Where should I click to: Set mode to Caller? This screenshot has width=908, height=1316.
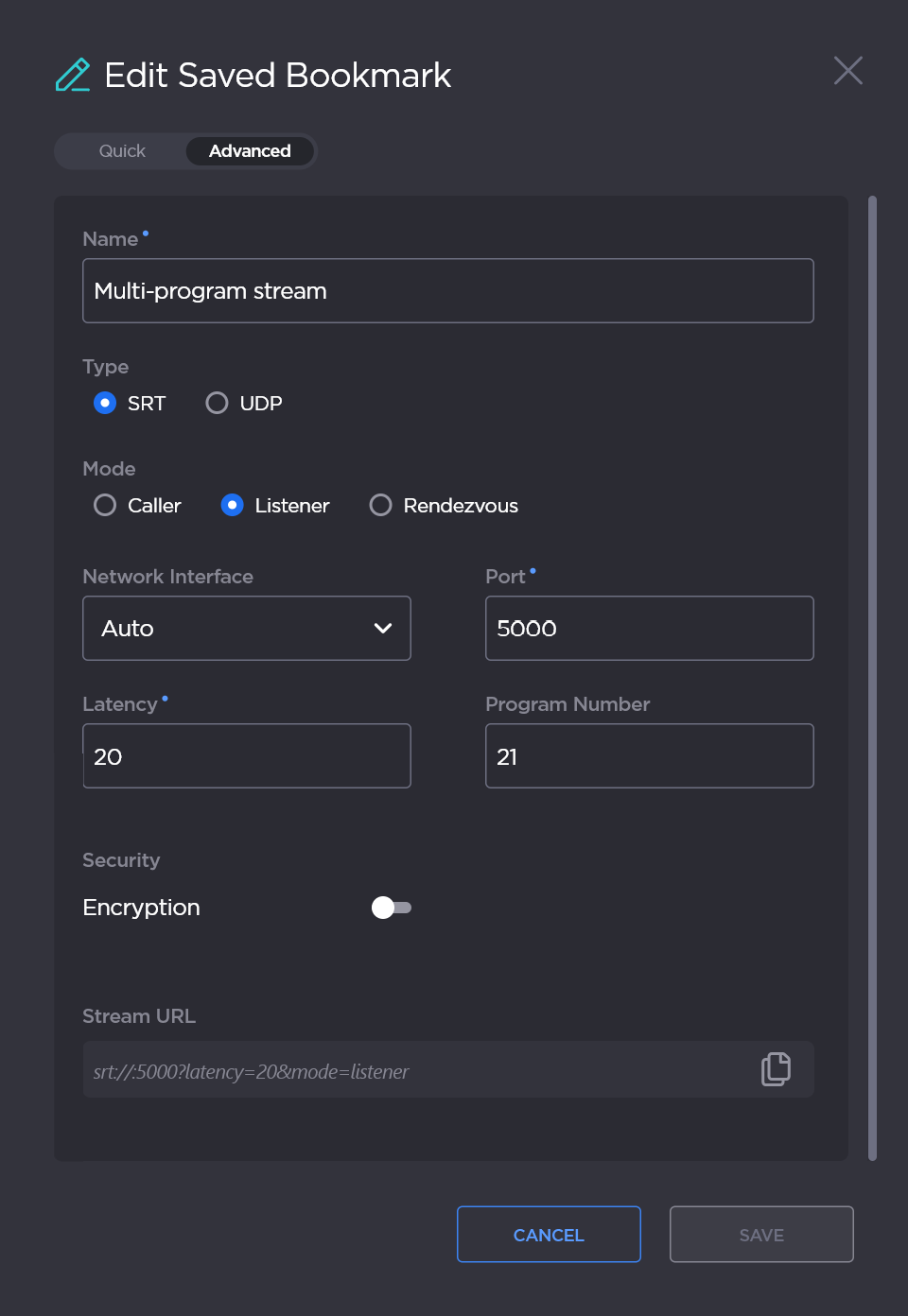105,506
